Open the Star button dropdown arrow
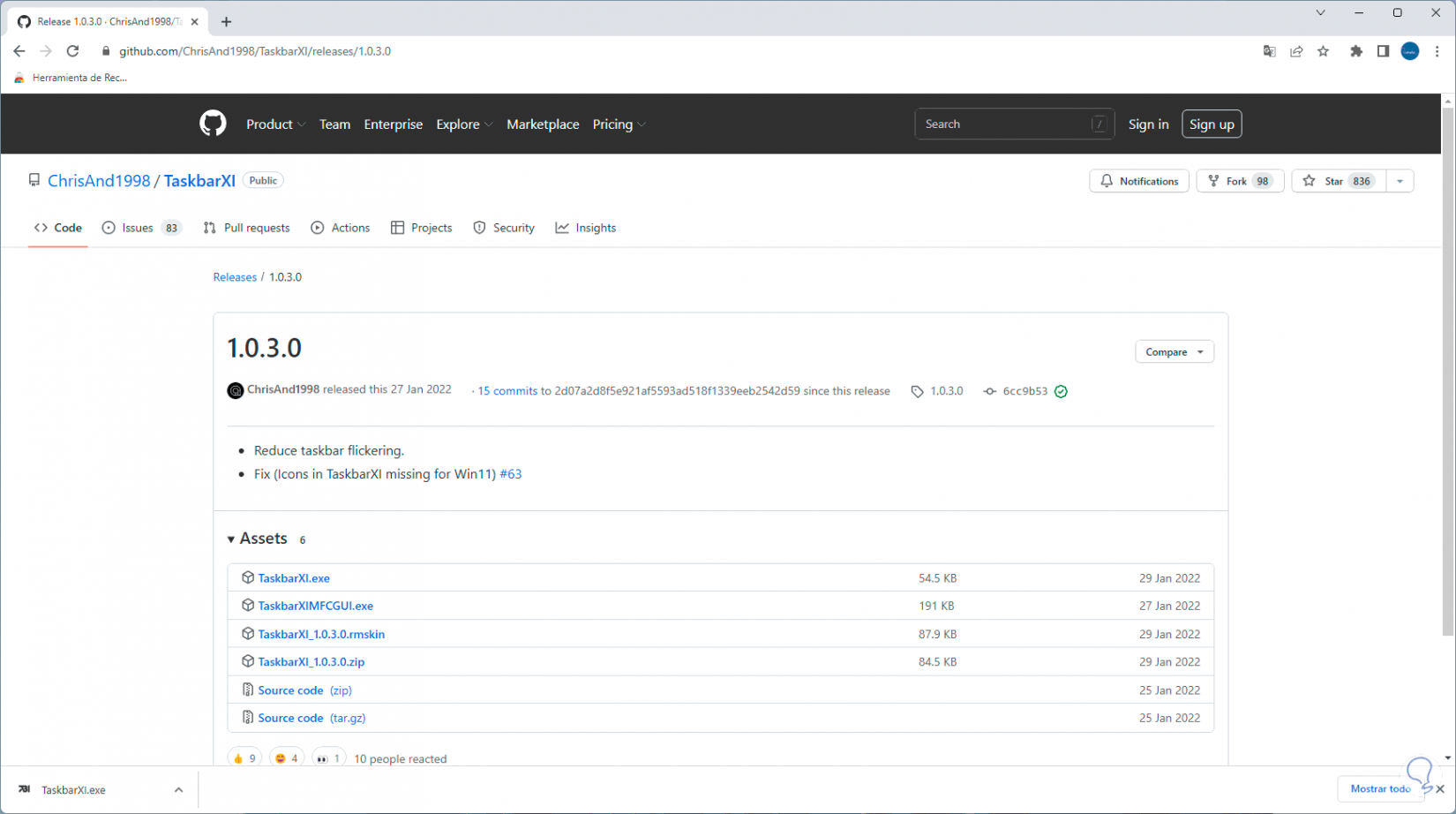 [1400, 181]
